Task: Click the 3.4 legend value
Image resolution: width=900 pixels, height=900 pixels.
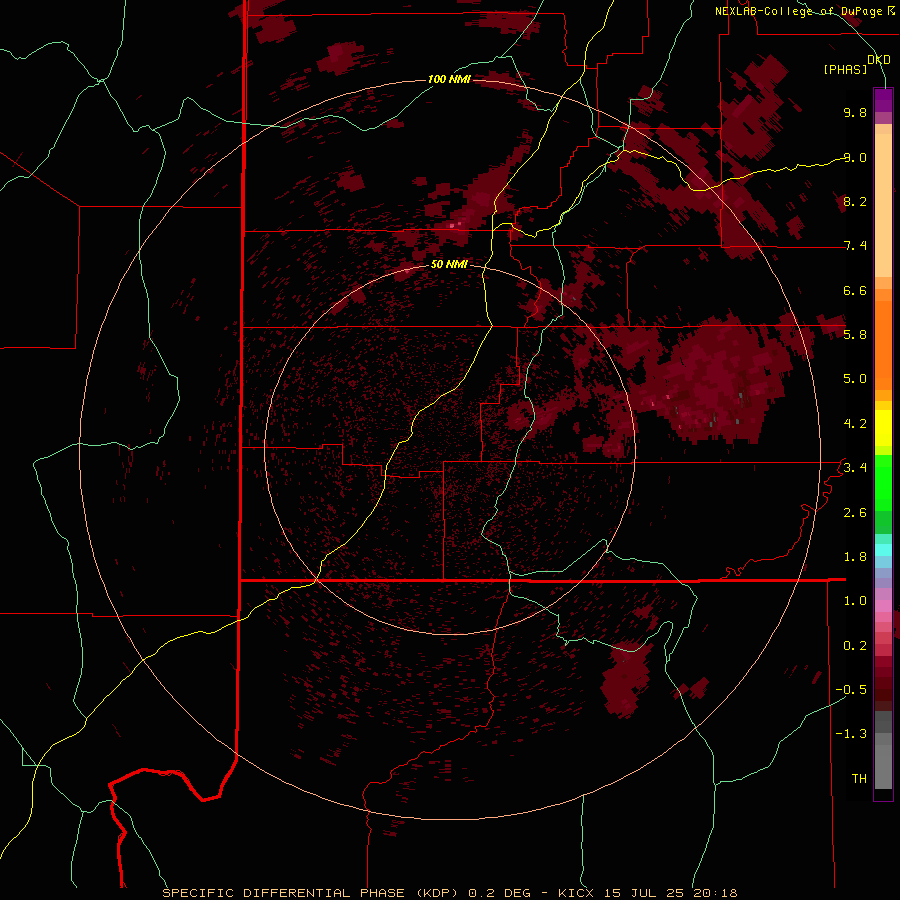Action: [855, 467]
